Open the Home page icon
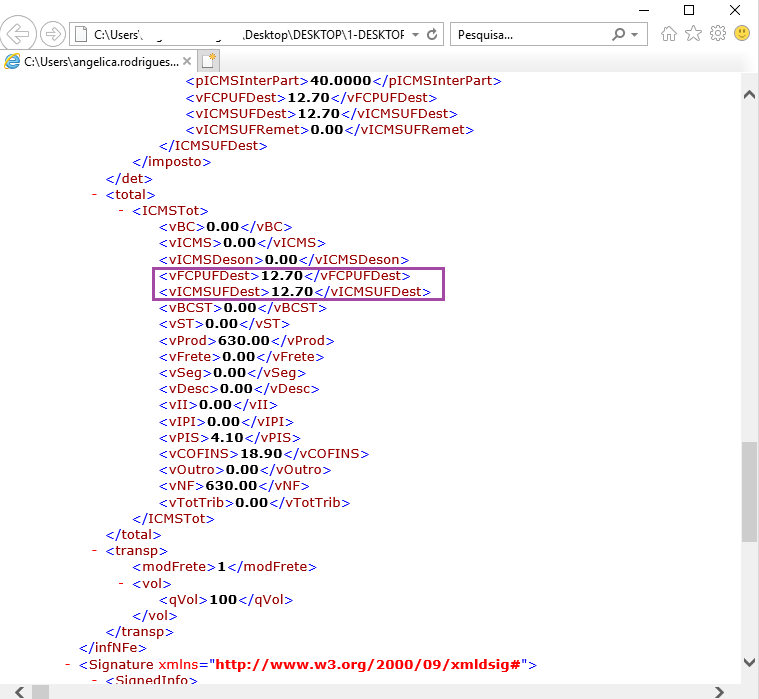Viewport: 759px width, 699px height. (668, 34)
